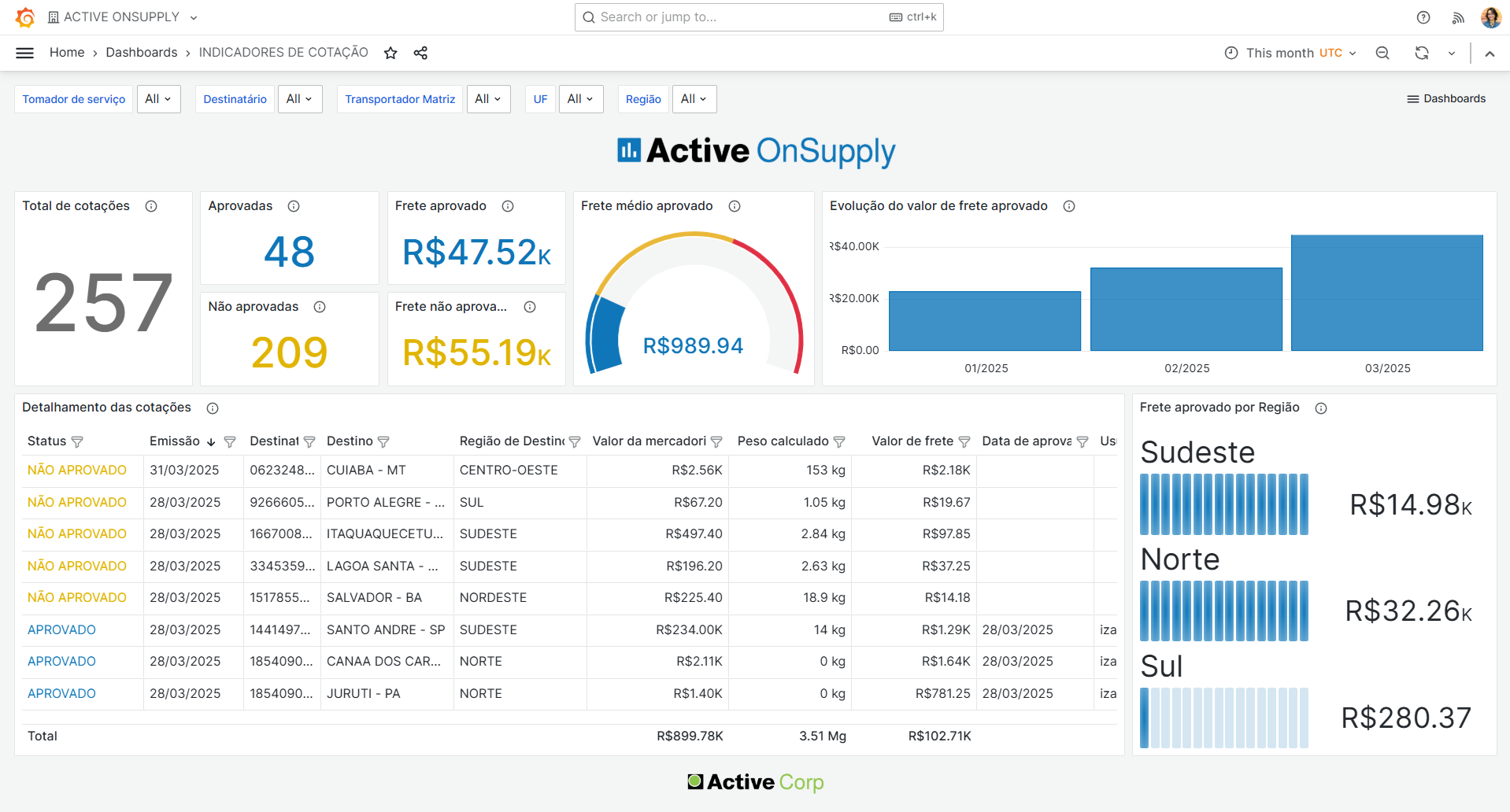Sort table by Status header
Viewport: 1510px width, 812px height.
point(46,441)
